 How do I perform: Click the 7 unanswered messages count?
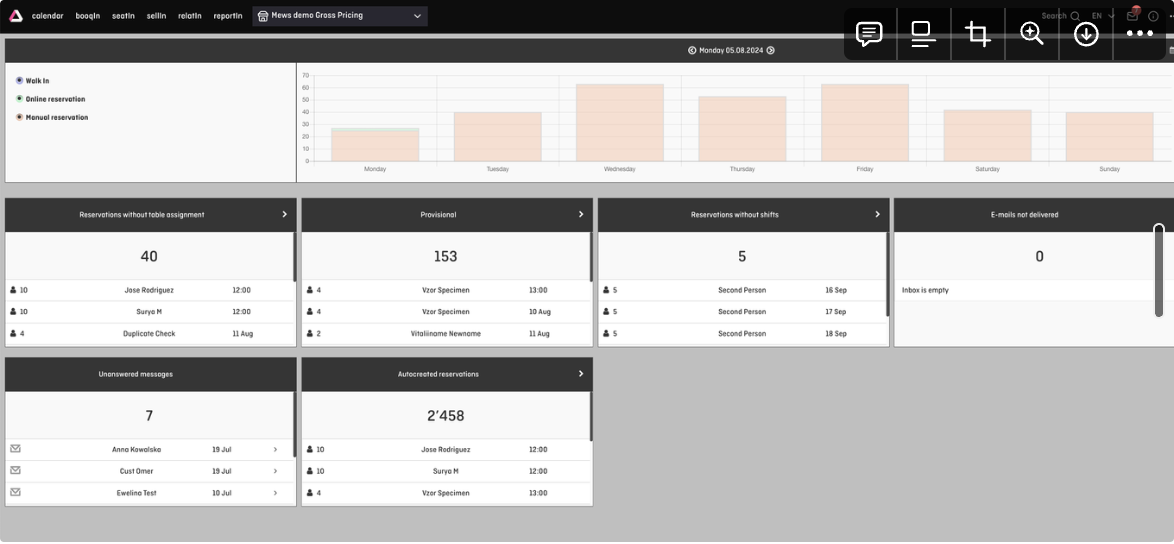coord(149,415)
